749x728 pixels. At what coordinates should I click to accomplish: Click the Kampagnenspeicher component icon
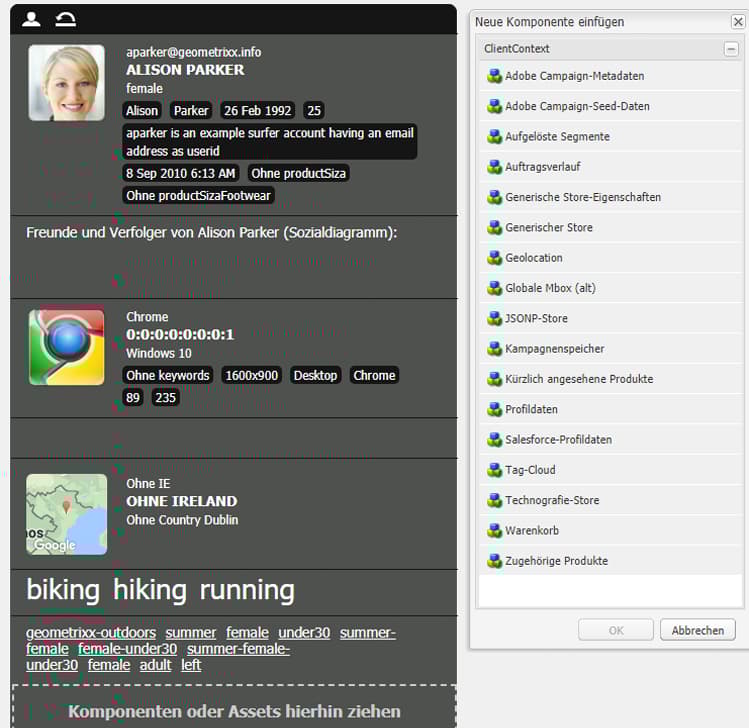point(494,349)
